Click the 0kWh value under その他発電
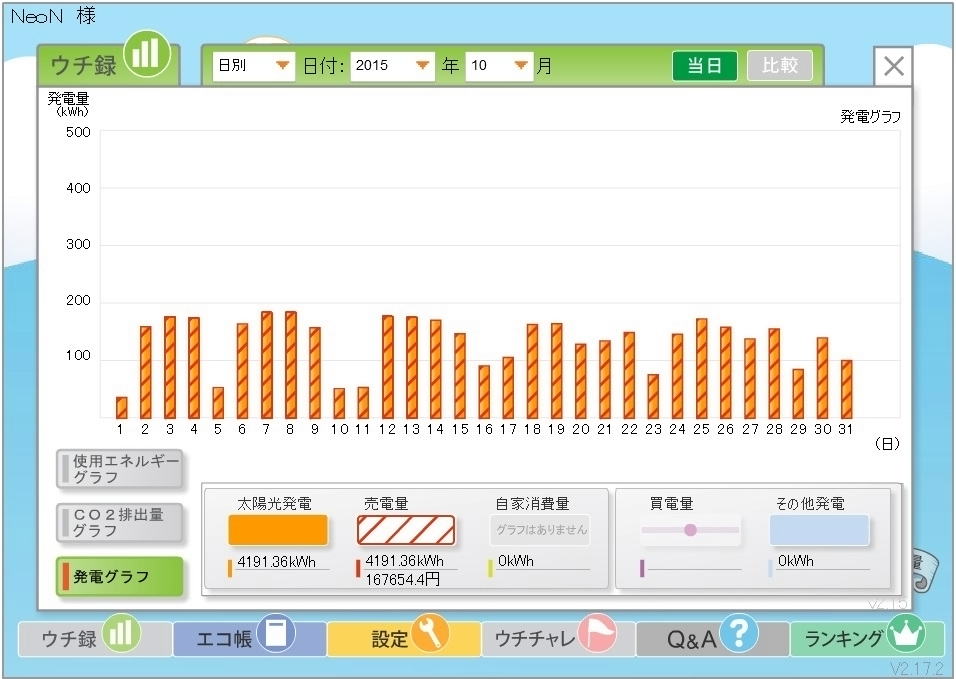Screen dimensions: 956x679 pos(796,561)
